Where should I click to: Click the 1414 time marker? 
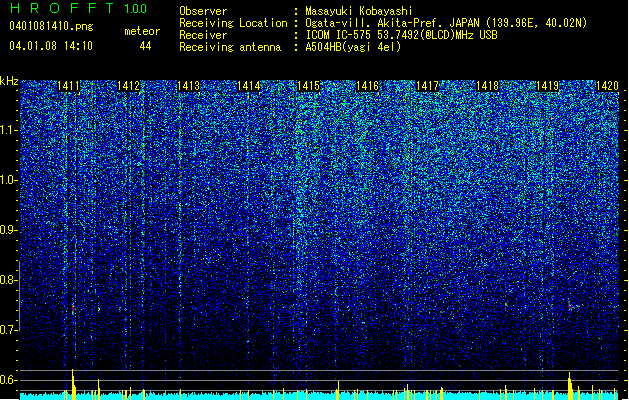click(x=248, y=86)
